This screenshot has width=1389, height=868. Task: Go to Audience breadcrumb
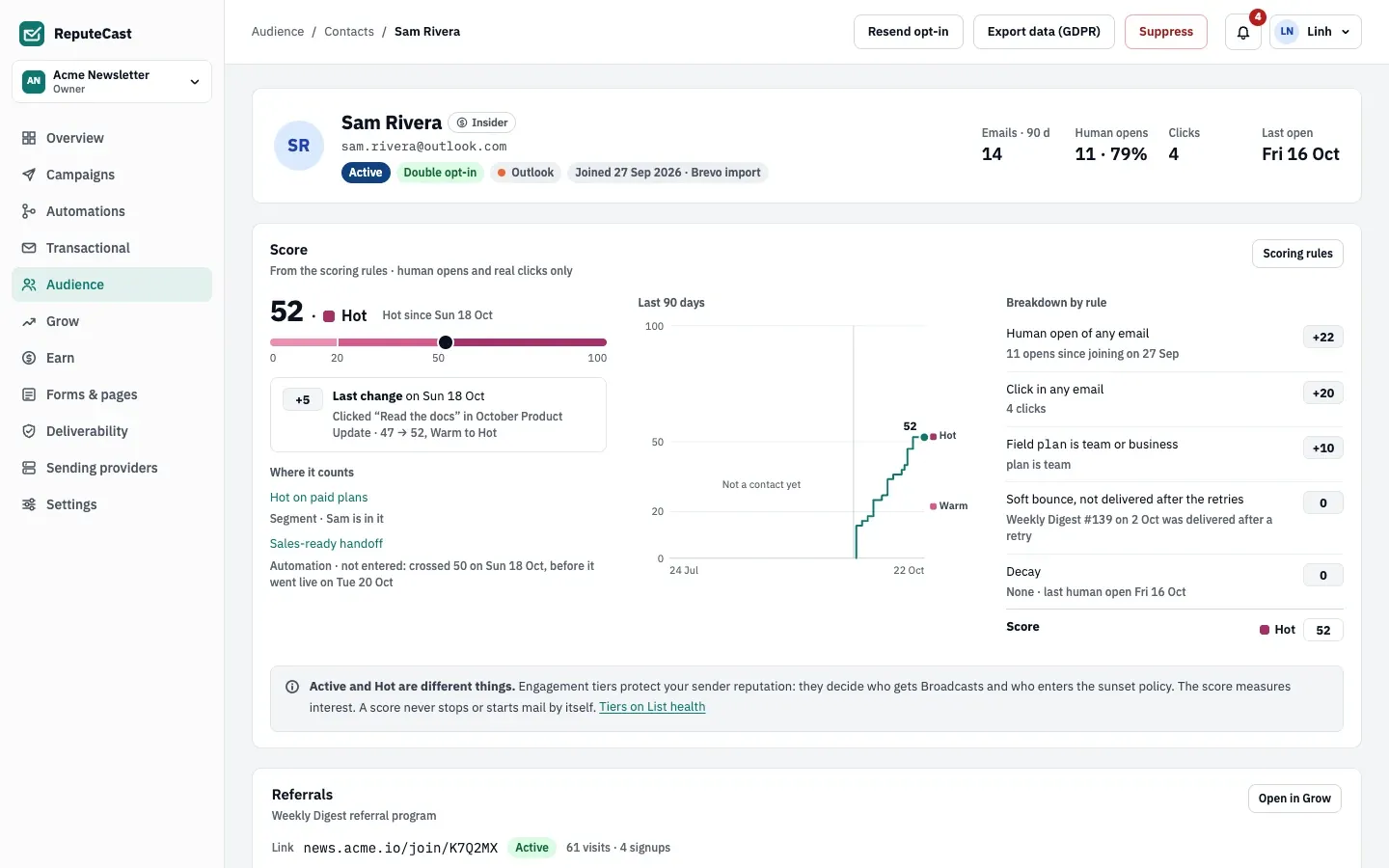[x=278, y=32]
